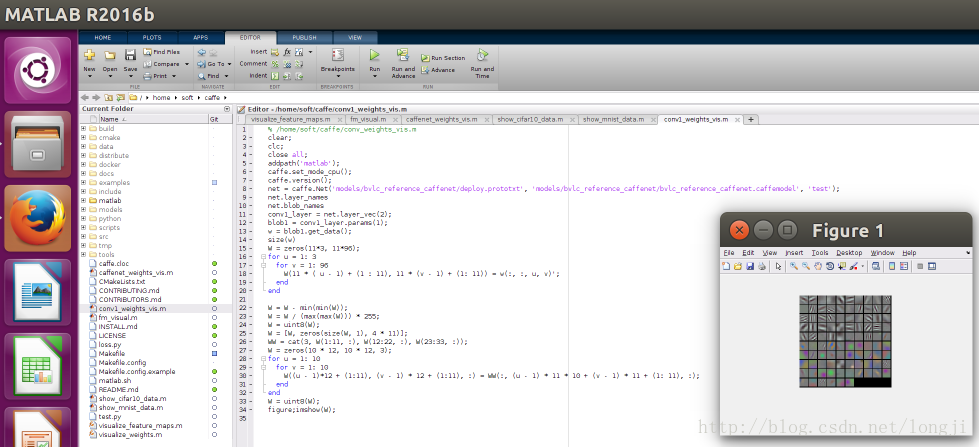Select conv1_weights_vis.m in Current Folder
The height and width of the screenshot is (447, 979).
132,308
